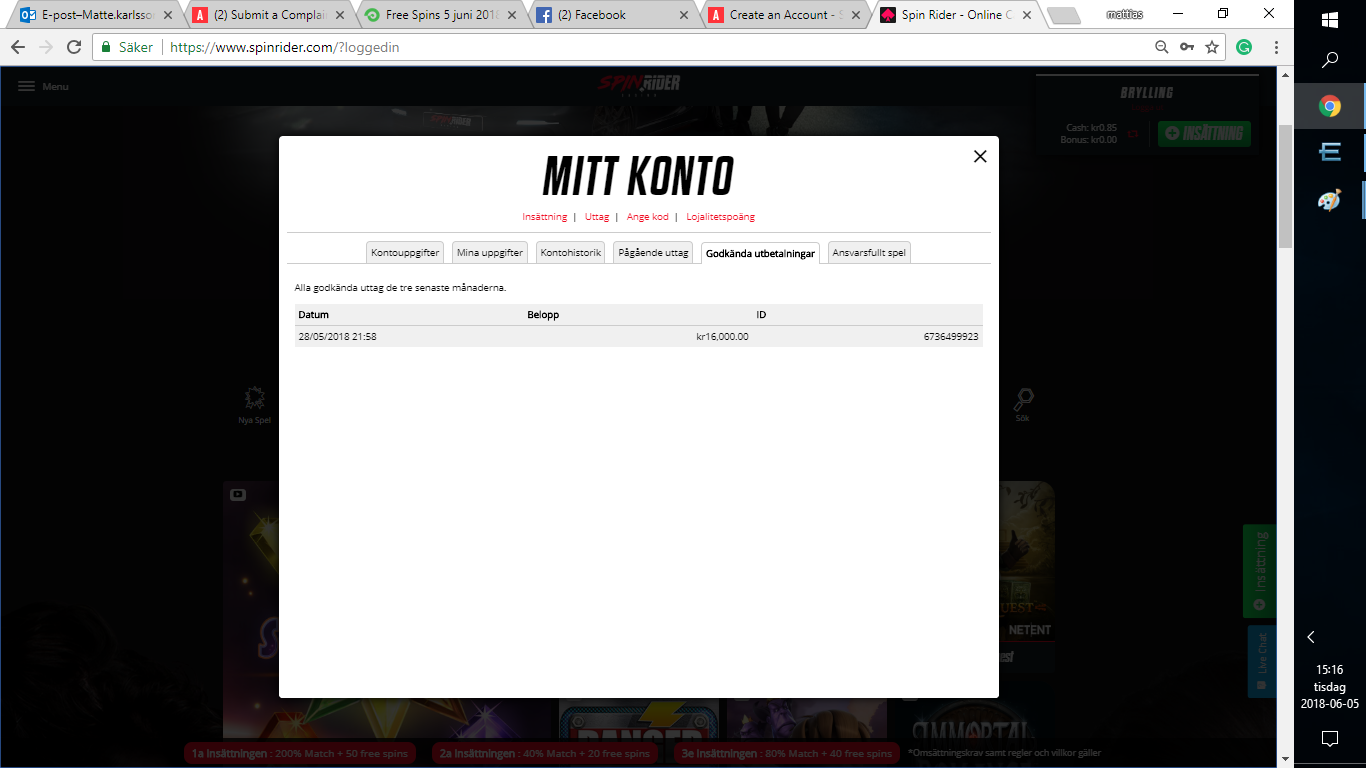Click the Säker padlock icon
This screenshot has width=1366, height=768.
107,47
